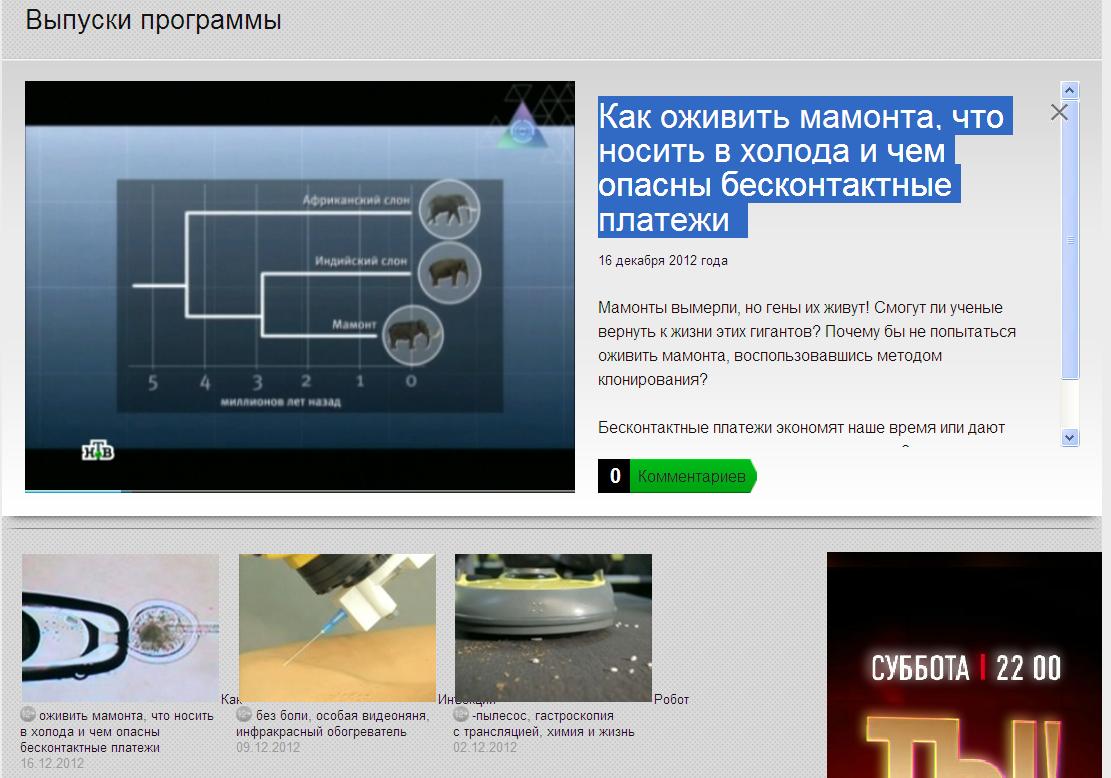Open the cell injection episode thumbnail
This screenshot has height=778, width=1111.
point(120,628)
